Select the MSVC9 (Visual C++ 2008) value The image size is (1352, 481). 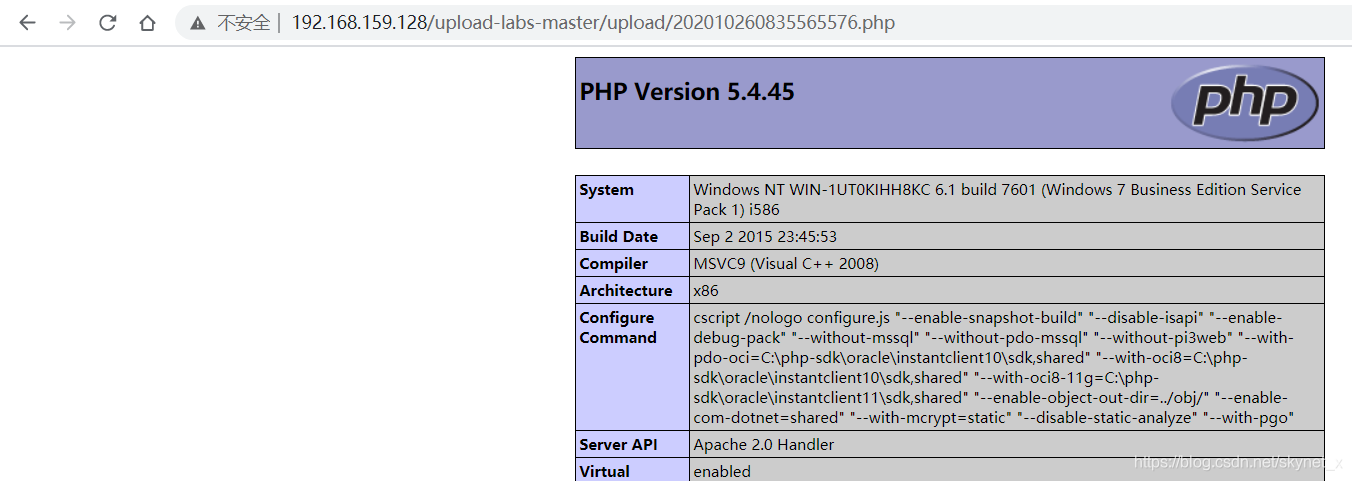pos(786,264)
